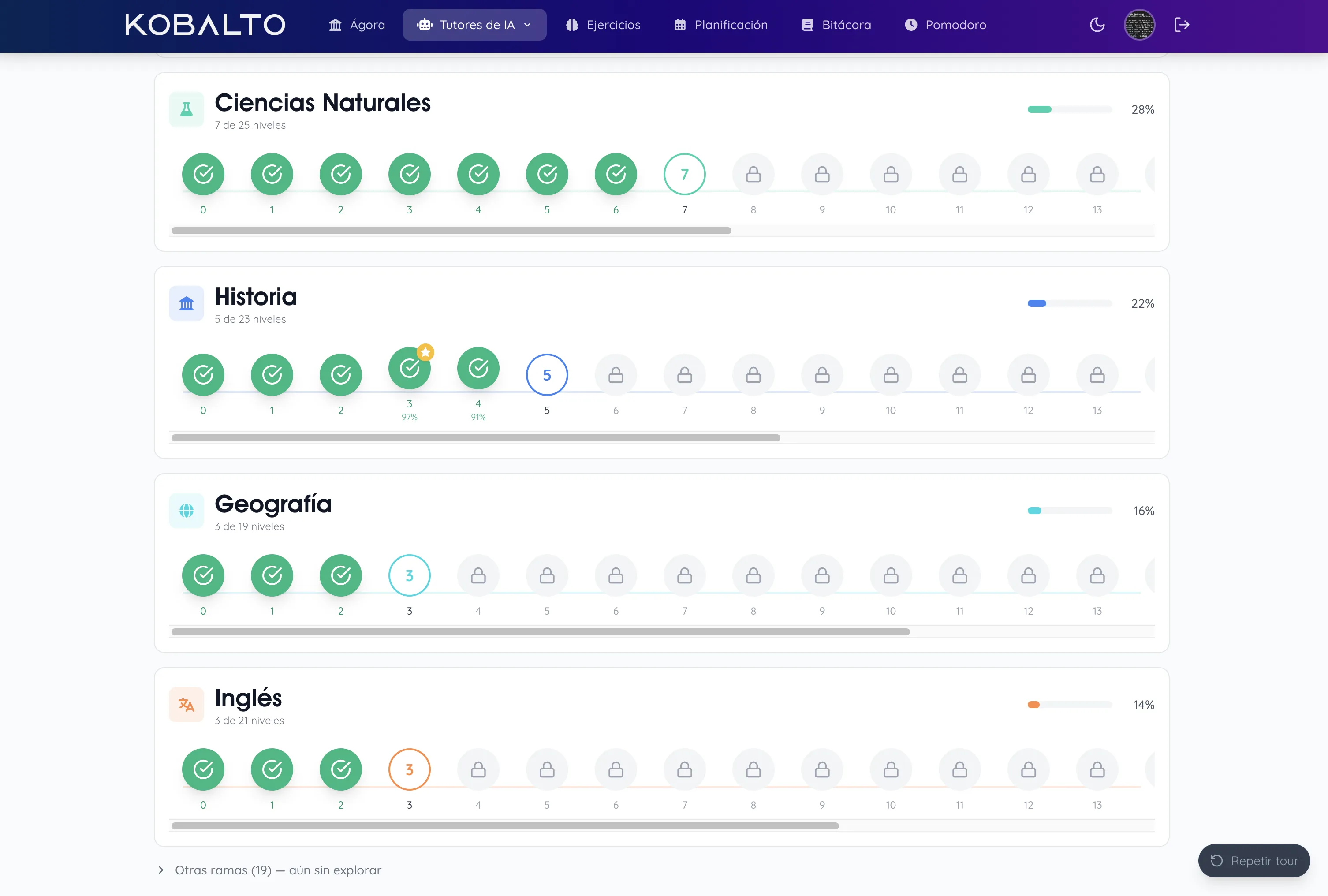Select the locked level 8 in Ciencias Naturales
1328x896 pixels.
coord(753,174)
